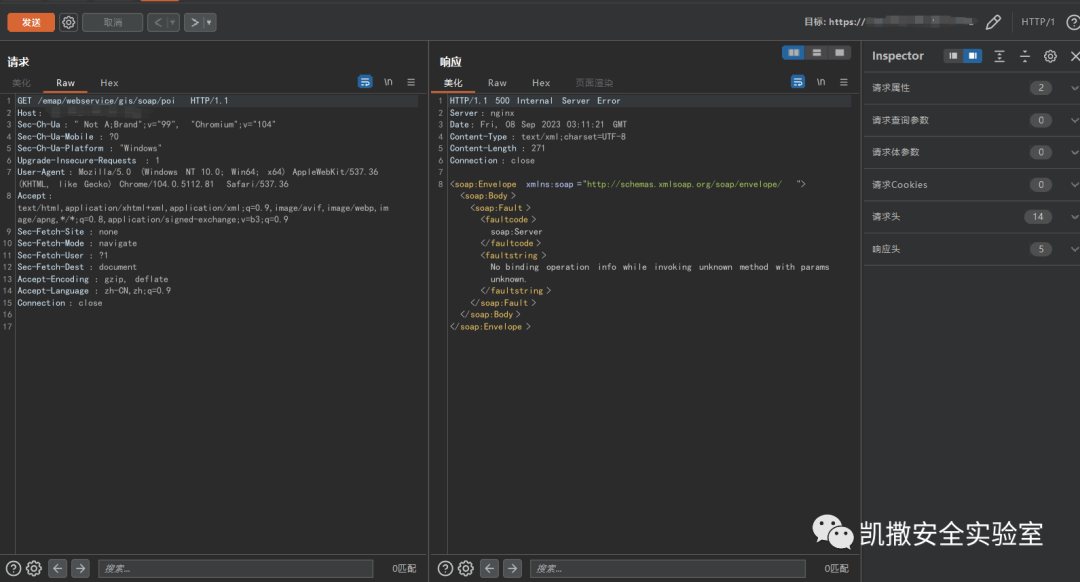1080x582 pixels.
Task: Toggle non-printable \n characters in response panel
Action: coord(820,82)
